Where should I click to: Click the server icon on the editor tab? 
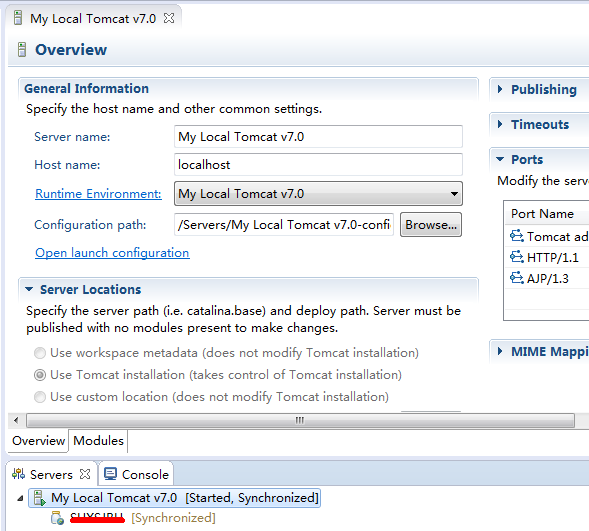coord(18,18)
